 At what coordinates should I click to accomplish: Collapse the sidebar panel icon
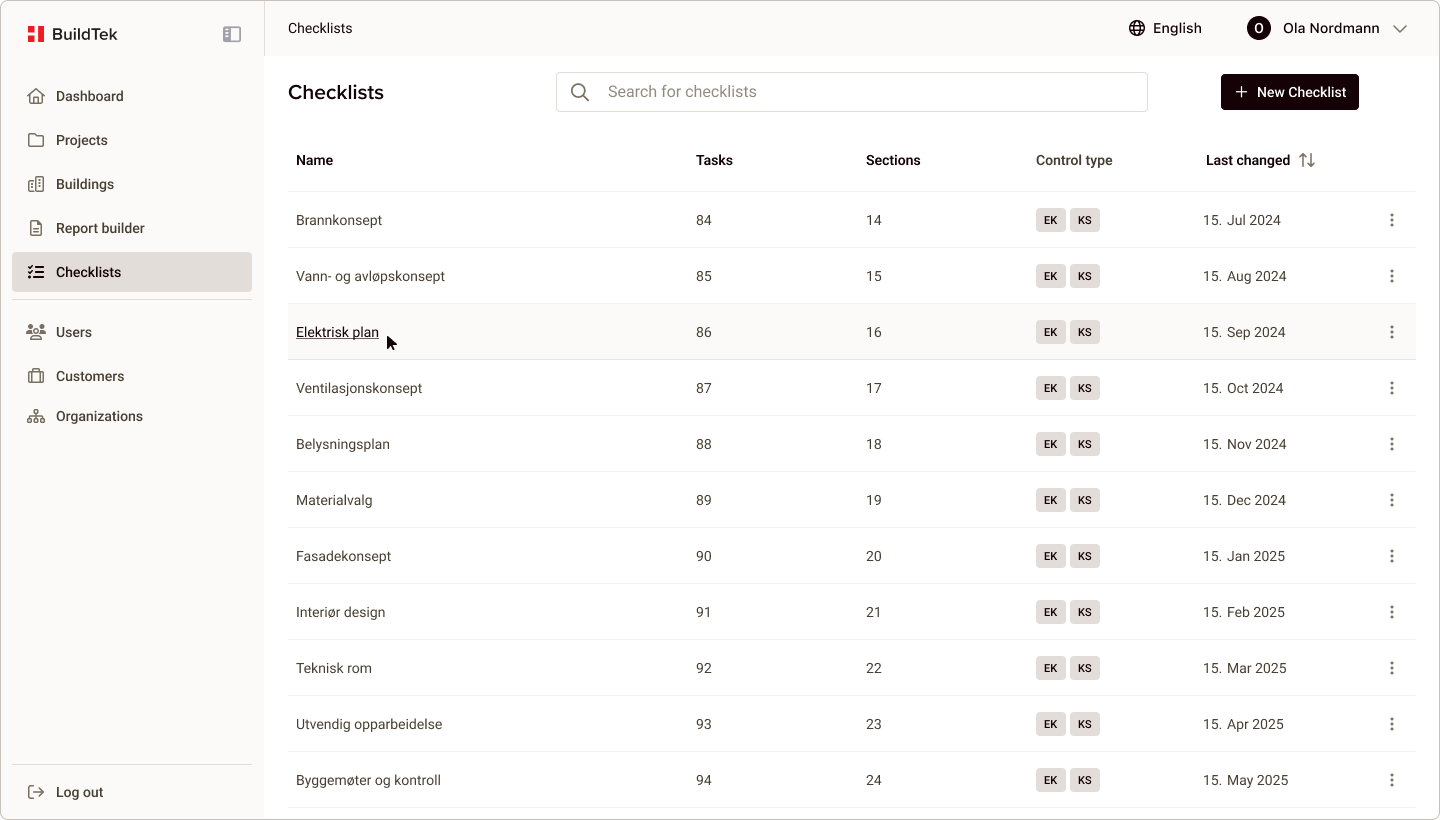(x=232, y=34)
